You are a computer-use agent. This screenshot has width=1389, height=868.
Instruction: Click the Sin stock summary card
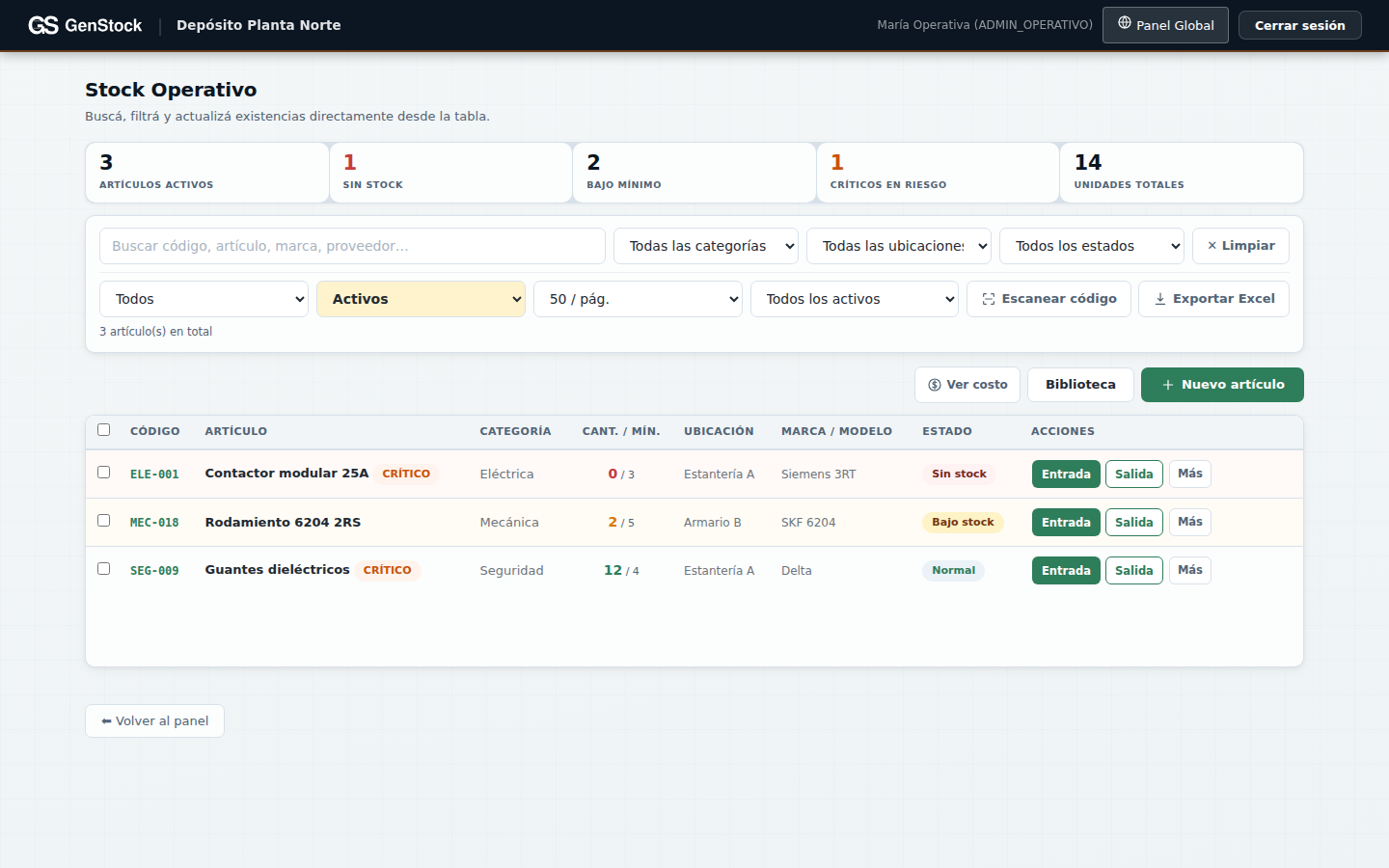450,173
